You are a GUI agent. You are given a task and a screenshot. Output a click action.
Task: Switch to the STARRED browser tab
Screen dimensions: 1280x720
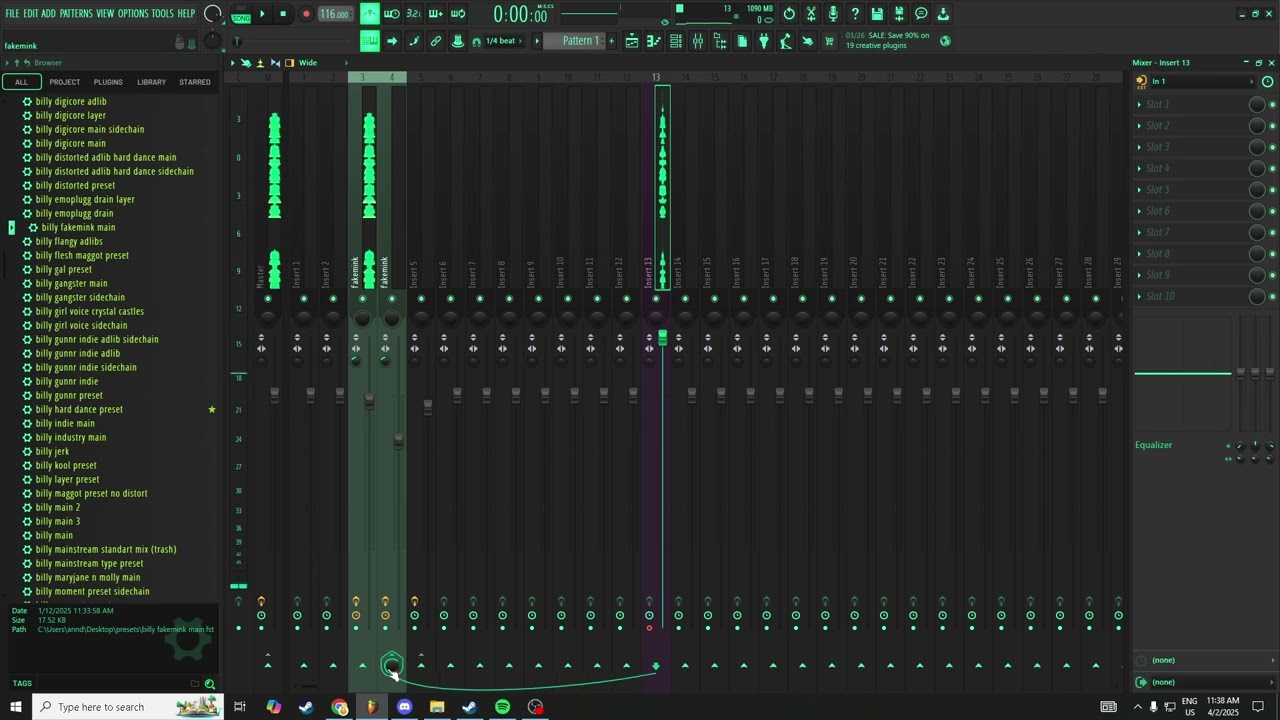coord(195,82)
